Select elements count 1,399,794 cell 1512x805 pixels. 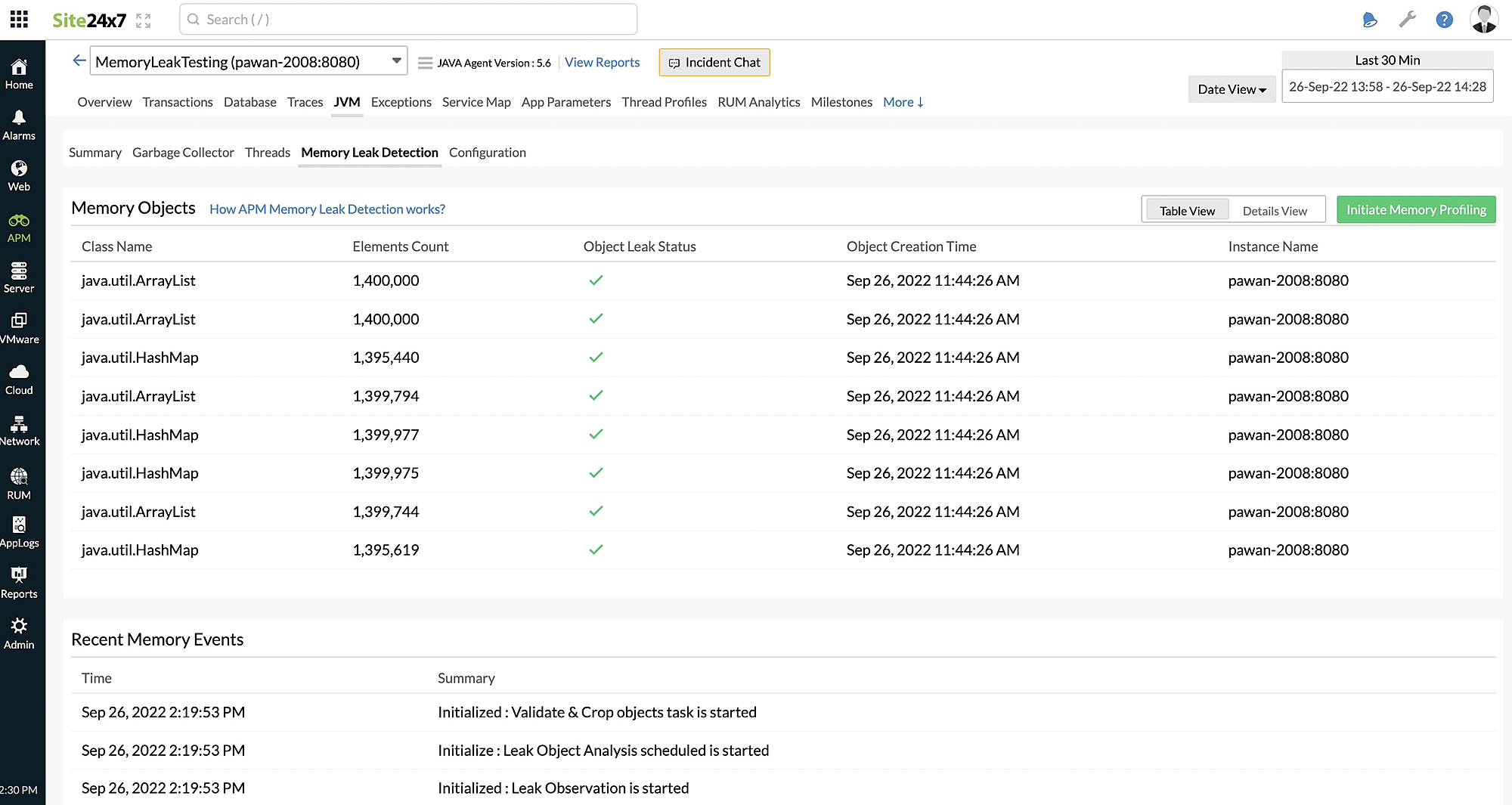[x=386, y=396]
